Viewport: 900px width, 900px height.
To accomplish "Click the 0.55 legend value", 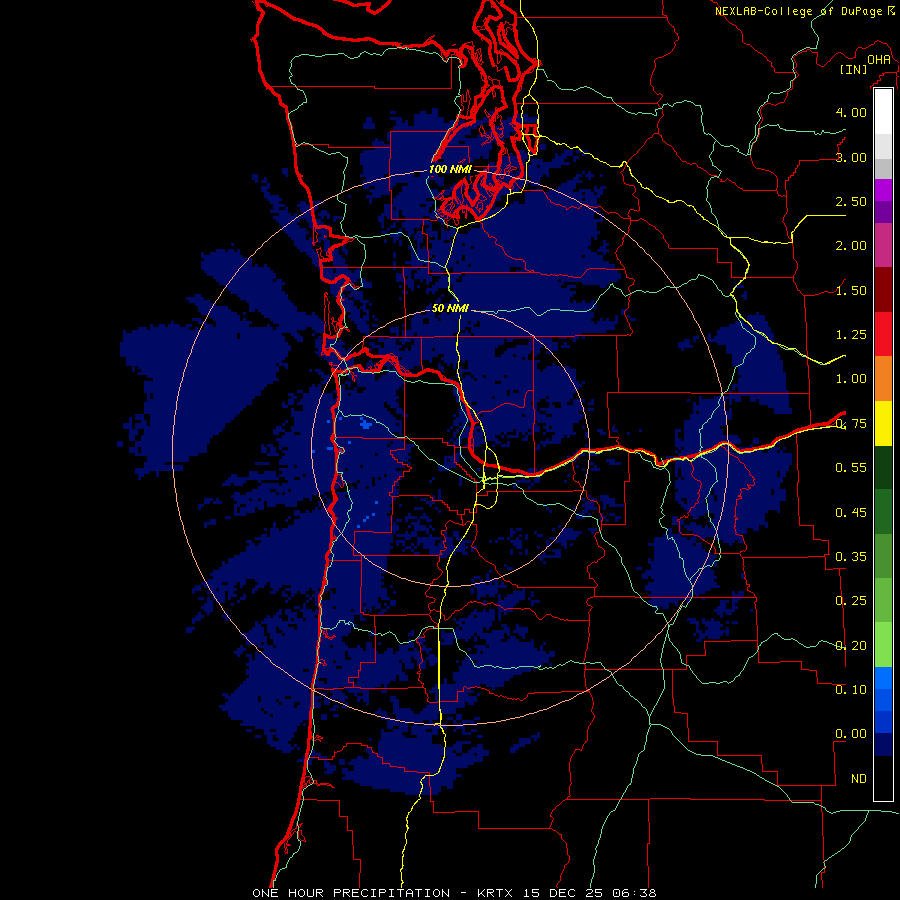I will coord(851,468).
